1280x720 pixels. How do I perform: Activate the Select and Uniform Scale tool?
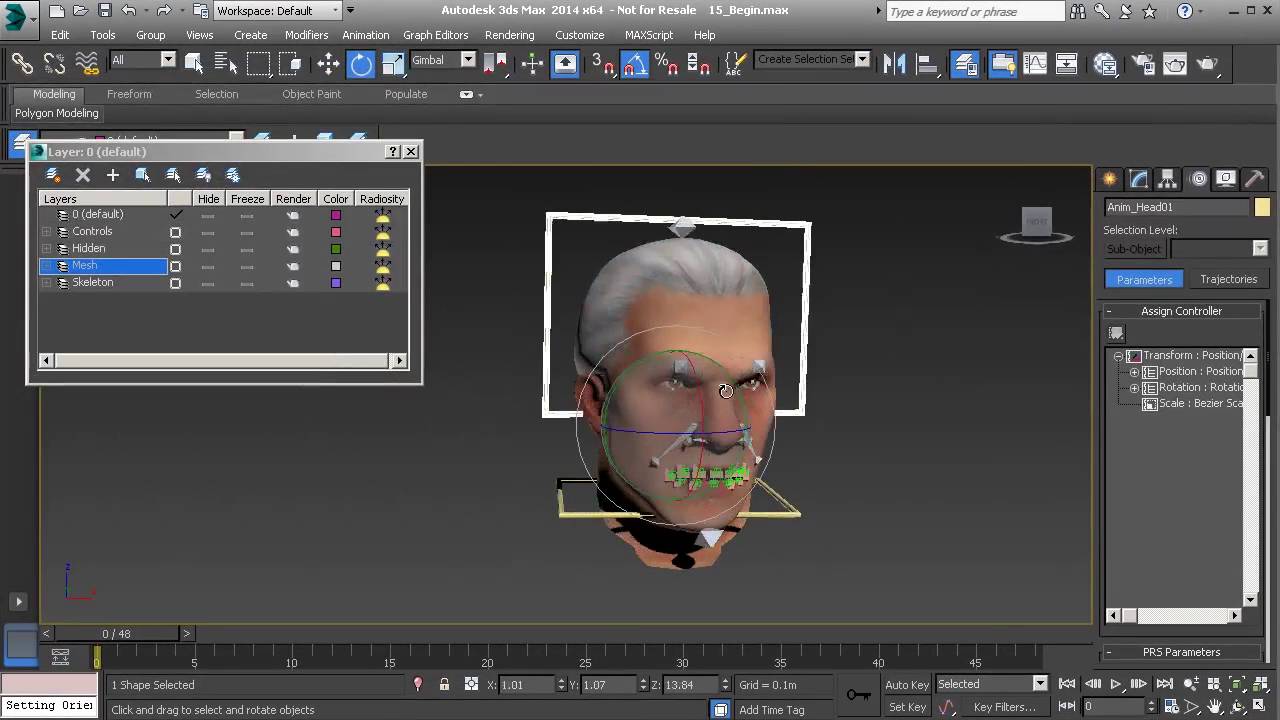tap(393, 63)
